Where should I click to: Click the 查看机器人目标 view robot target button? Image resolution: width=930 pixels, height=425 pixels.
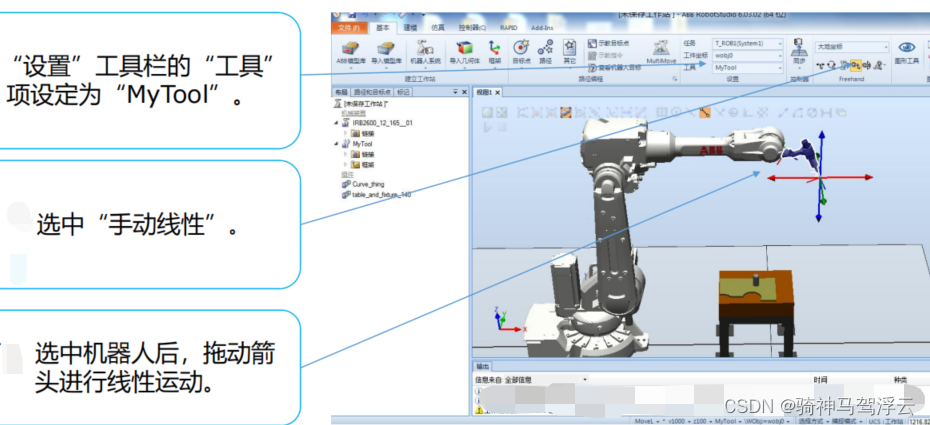(614, 67)
